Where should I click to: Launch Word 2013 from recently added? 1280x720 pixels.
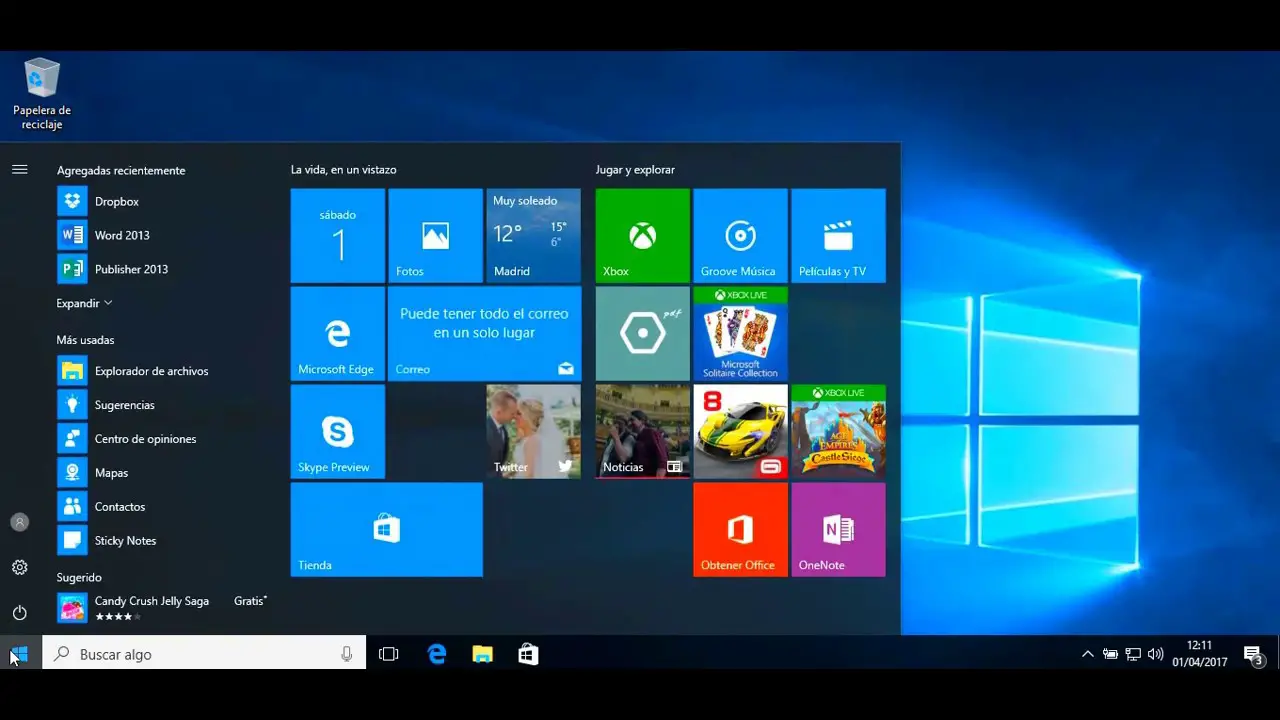point(160,235)
